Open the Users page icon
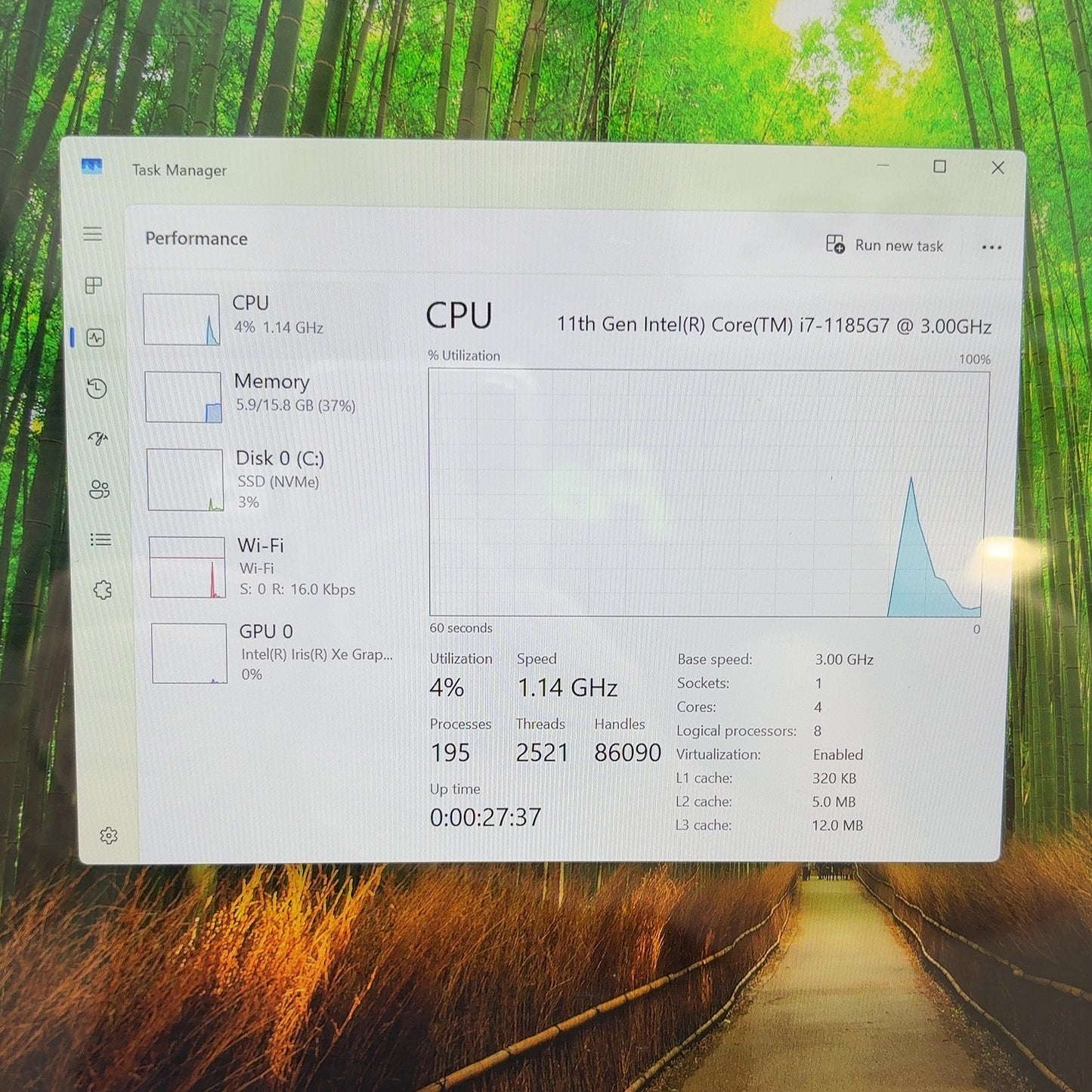This screenshot has width=1092, height=1092. pyautogui.click(x=99, y=490)
